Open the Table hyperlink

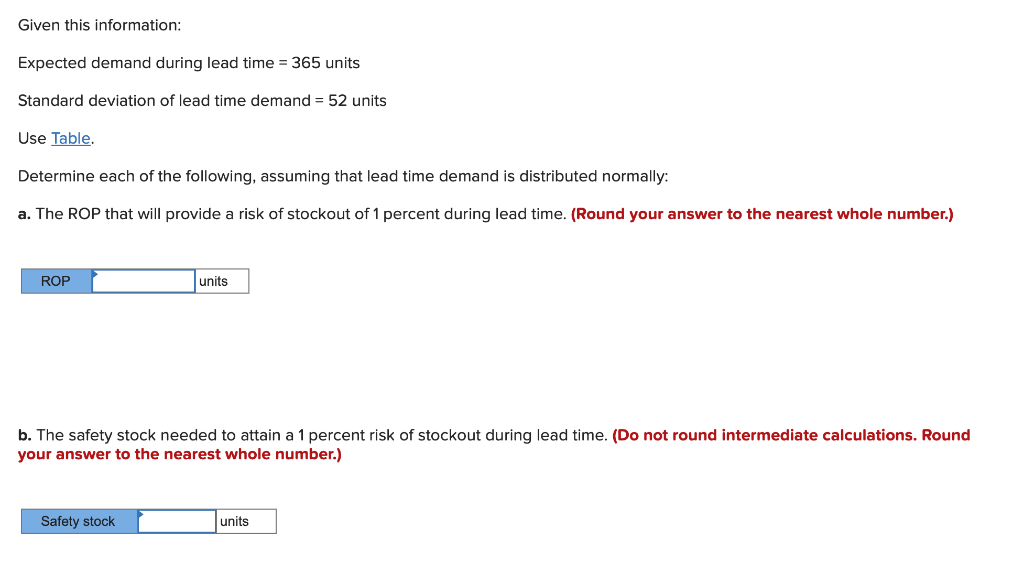pyautogui.click(x=70, y=138)
